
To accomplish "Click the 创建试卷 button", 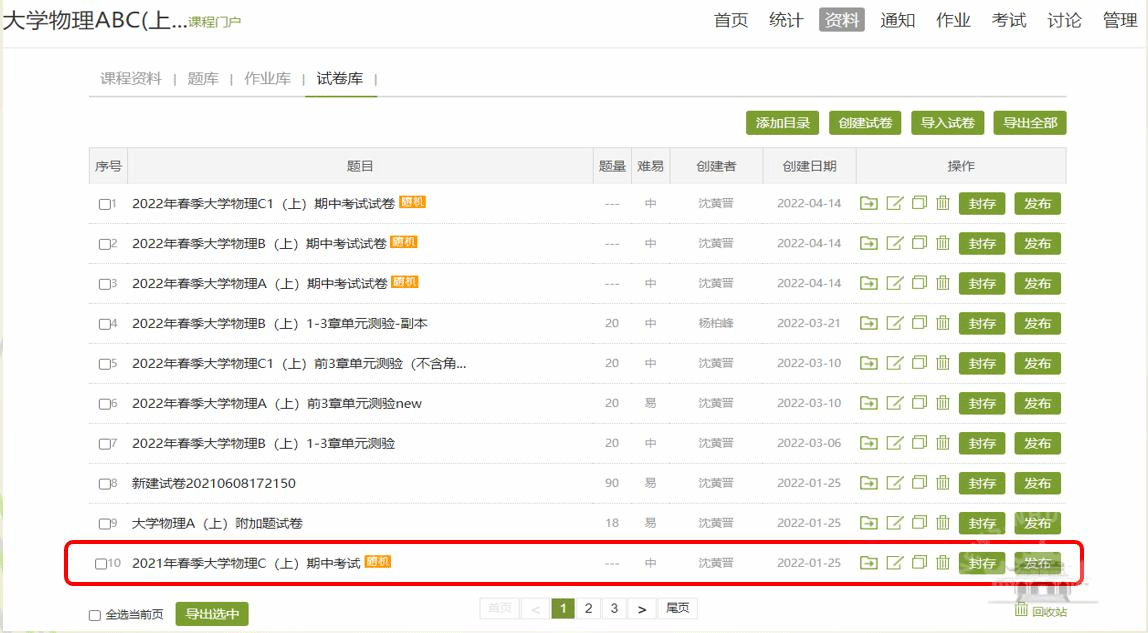I will 865,123.
